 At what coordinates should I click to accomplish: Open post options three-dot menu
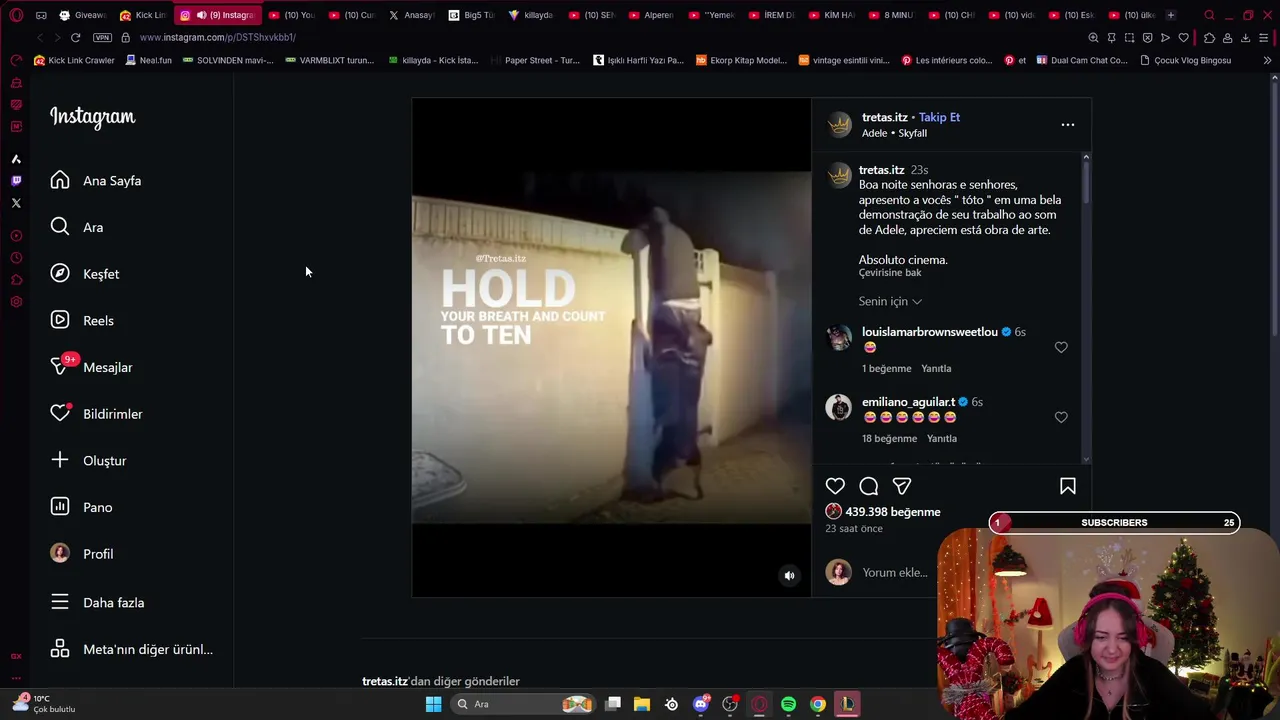(x=1068, y=125)
